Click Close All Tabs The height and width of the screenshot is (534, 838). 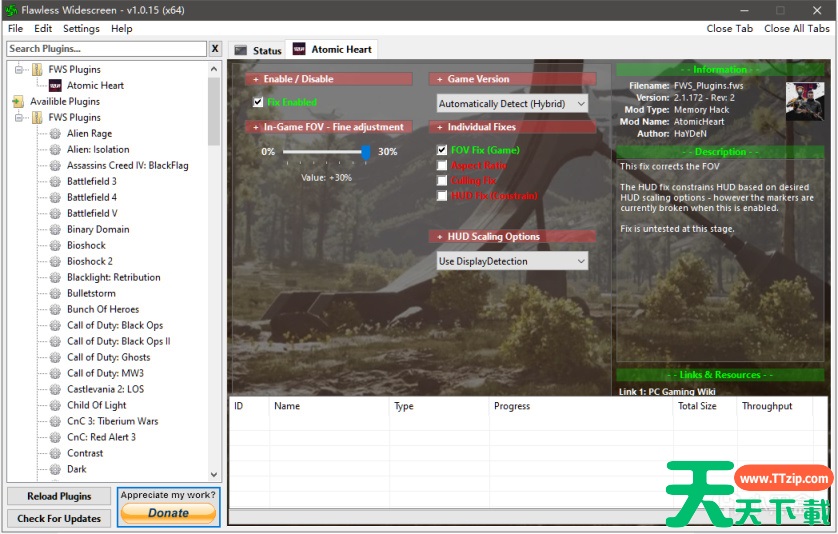pos(797,29)
